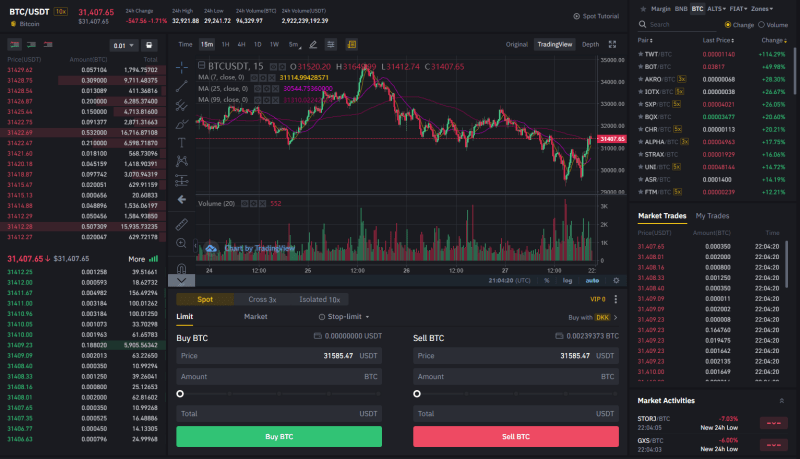Viewport: 800px width, 459px height.
Task: Toggle visibility of Volume indicator
Action: point(245,203)
